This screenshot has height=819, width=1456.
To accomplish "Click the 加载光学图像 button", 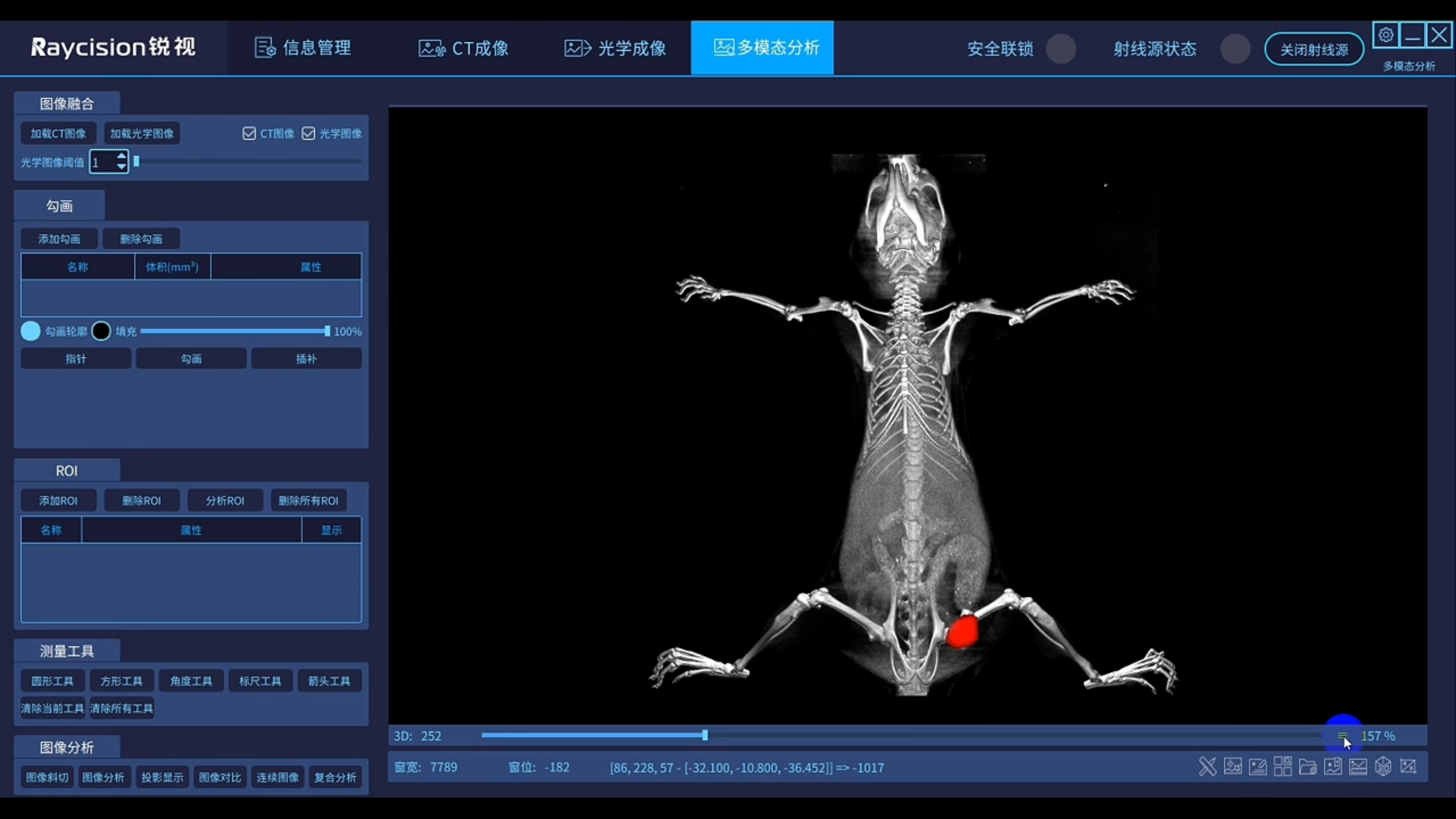I will click(x=142, y=133).
